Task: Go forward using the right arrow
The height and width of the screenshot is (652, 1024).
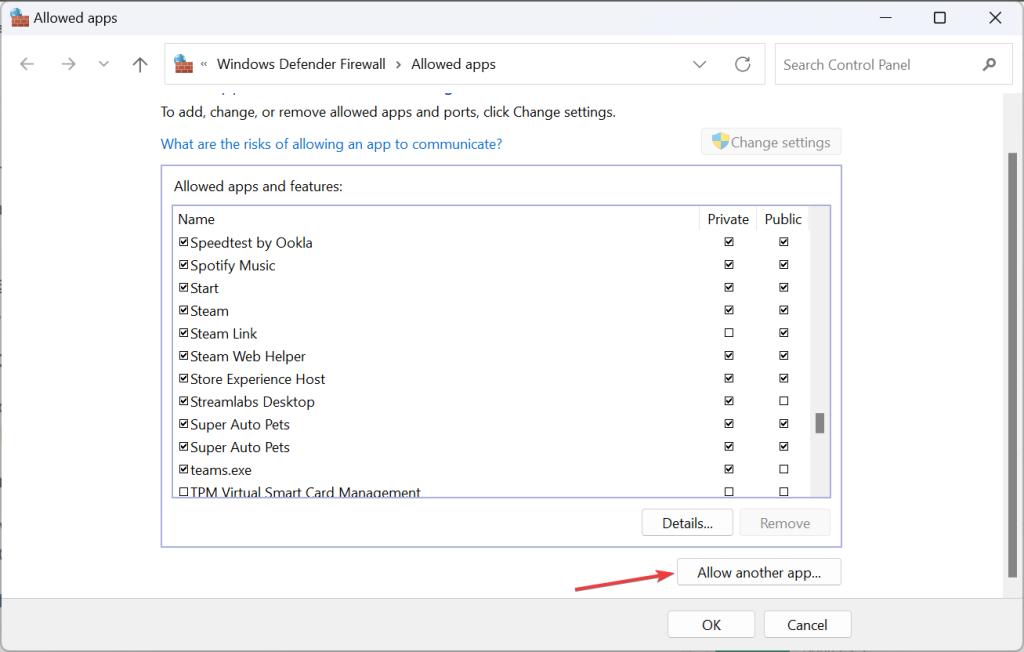Action: pyautogui.click(x=68, y=64)
